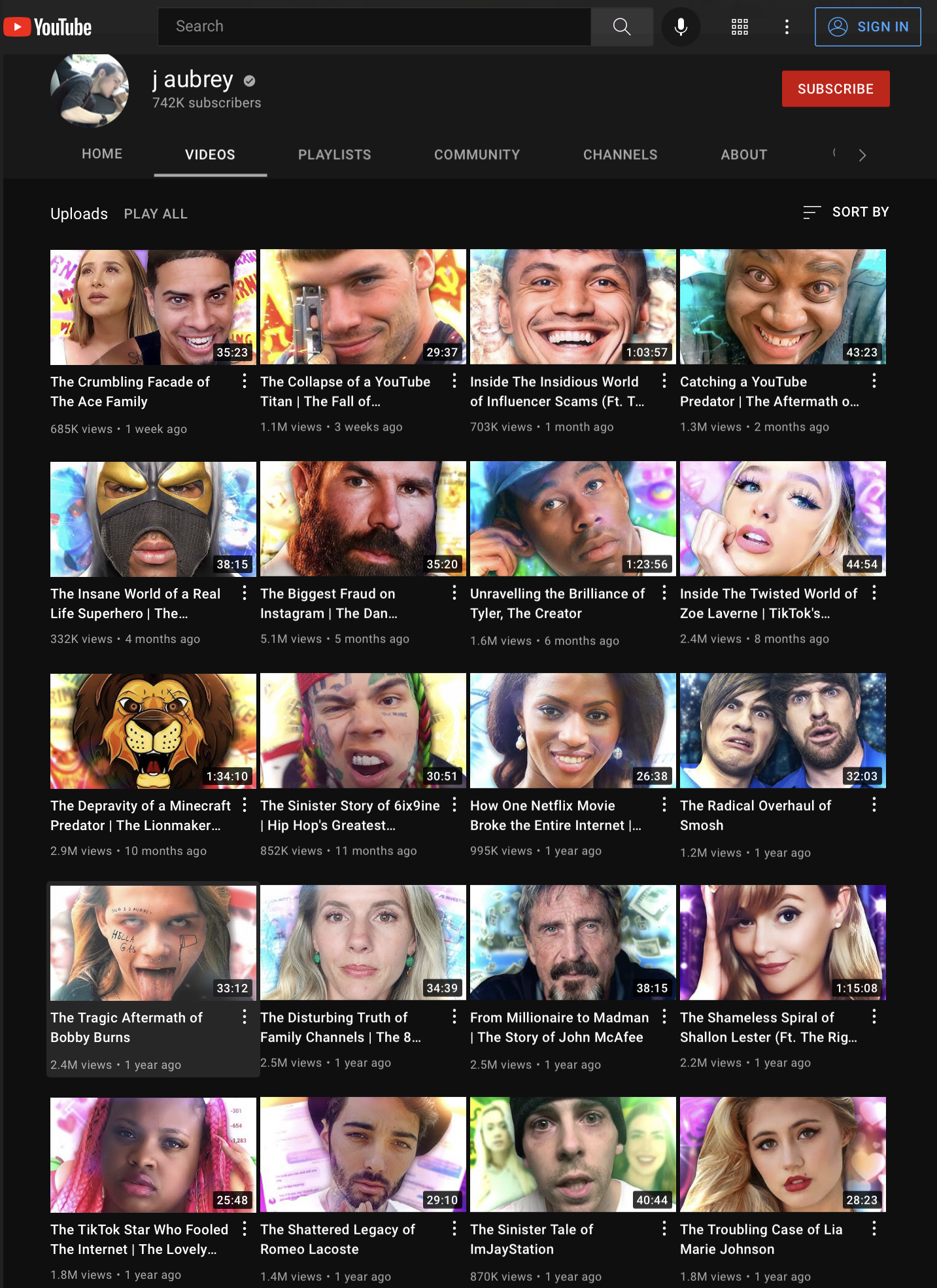The image size is (937, 1288).
Task: Click the Subscribe button
Action: pyautogui.click(x=836, y=89)
